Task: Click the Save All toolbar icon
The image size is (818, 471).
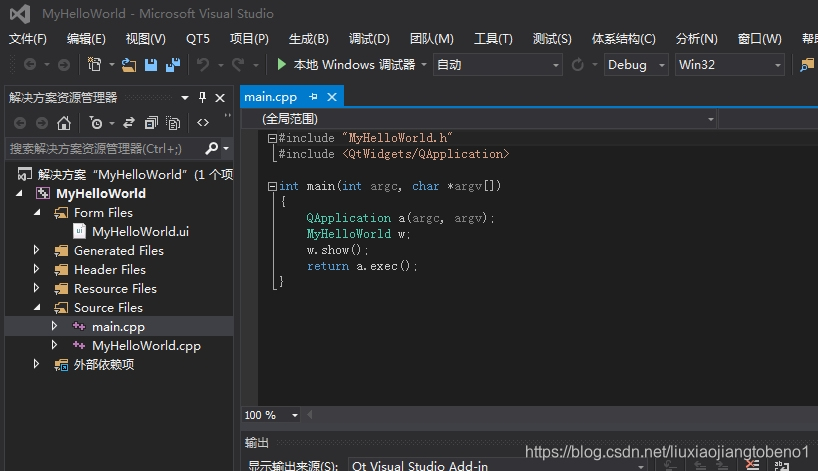Action: 173,65
